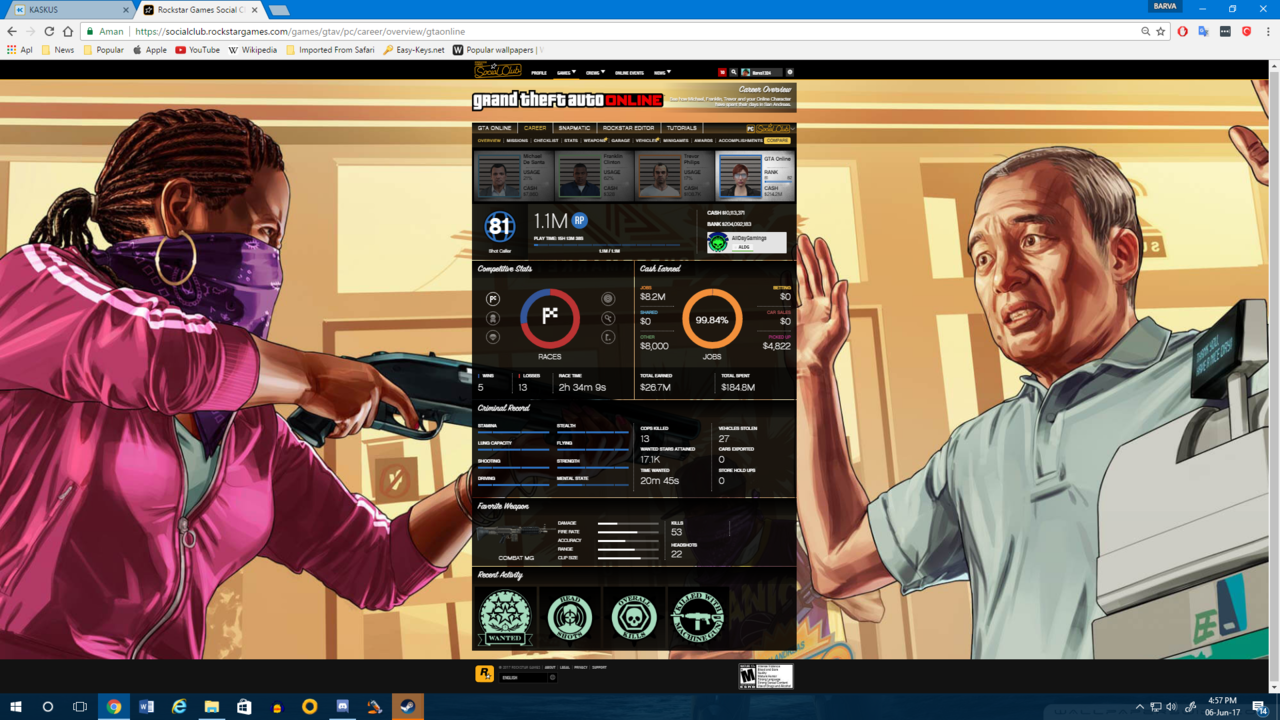1280x720 pixels.
Task: Open the Garage career subtab
Action: tap(620, 141)
